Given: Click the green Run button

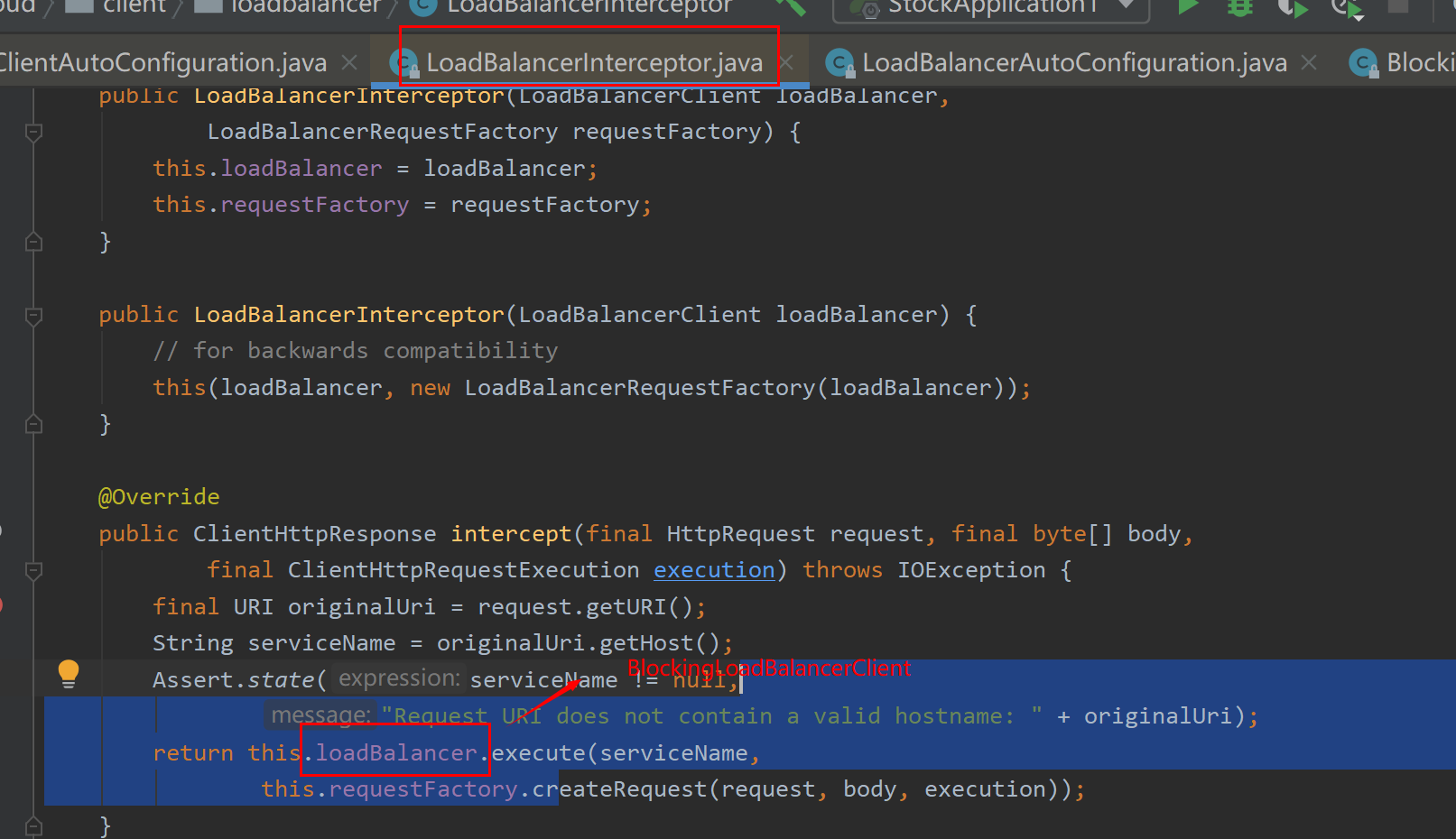Looking at the screenshot, I should (x=1188, y=7).
